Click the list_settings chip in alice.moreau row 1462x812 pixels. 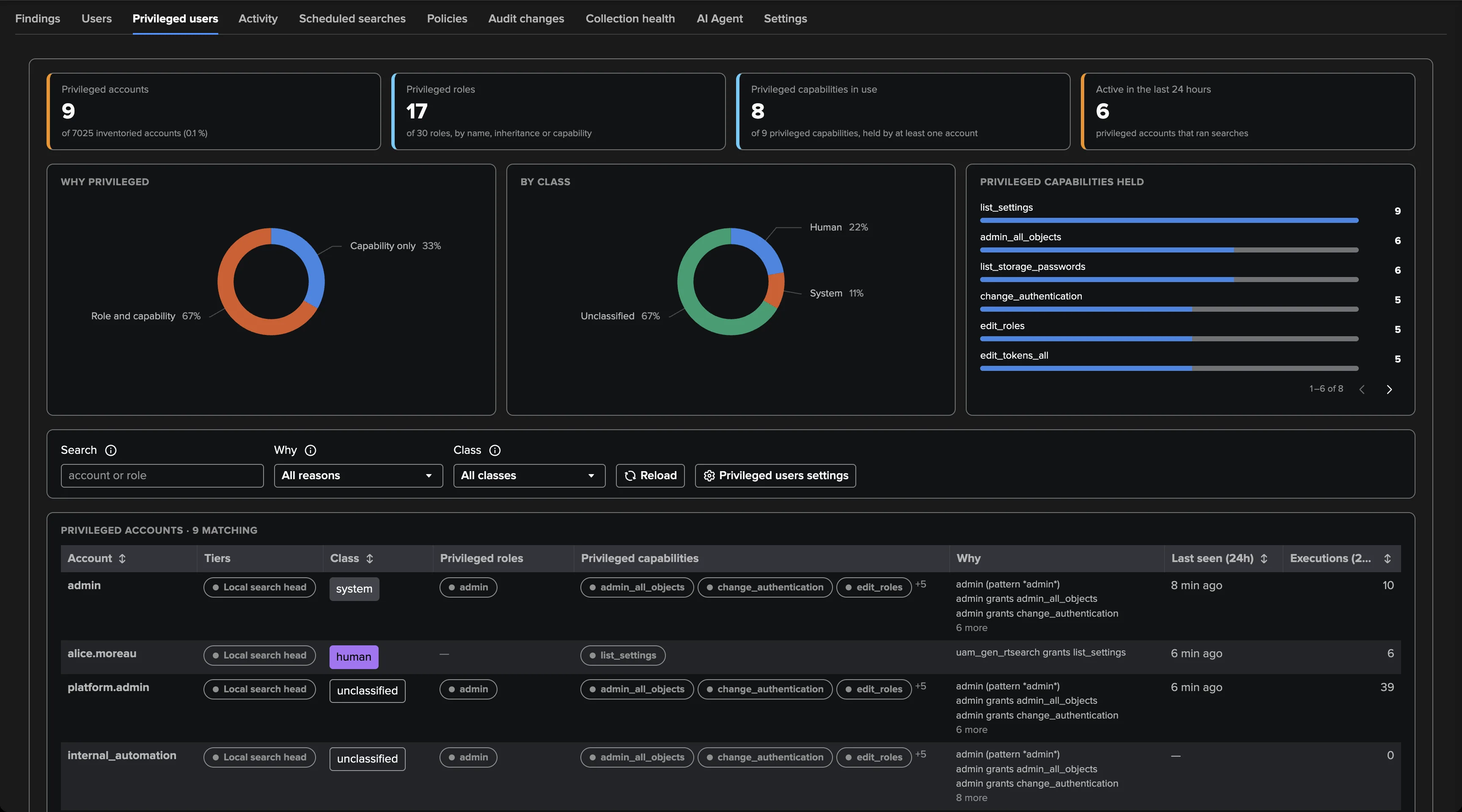pyautogui.click(x=623, y=656)
